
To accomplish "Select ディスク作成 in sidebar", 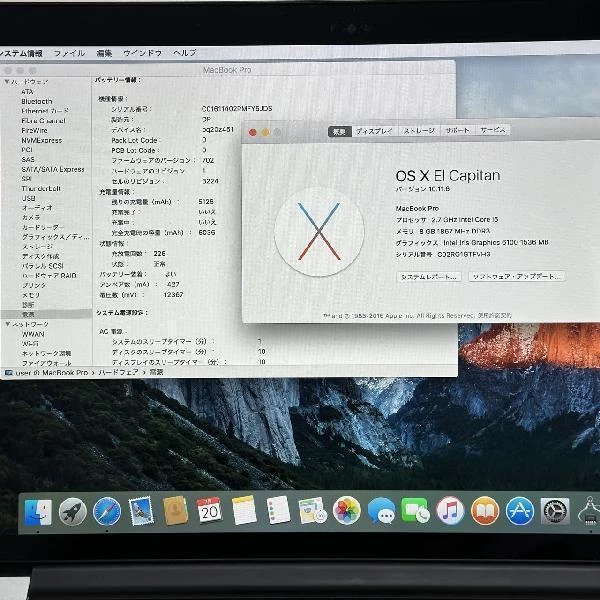I will pos(40,256).
